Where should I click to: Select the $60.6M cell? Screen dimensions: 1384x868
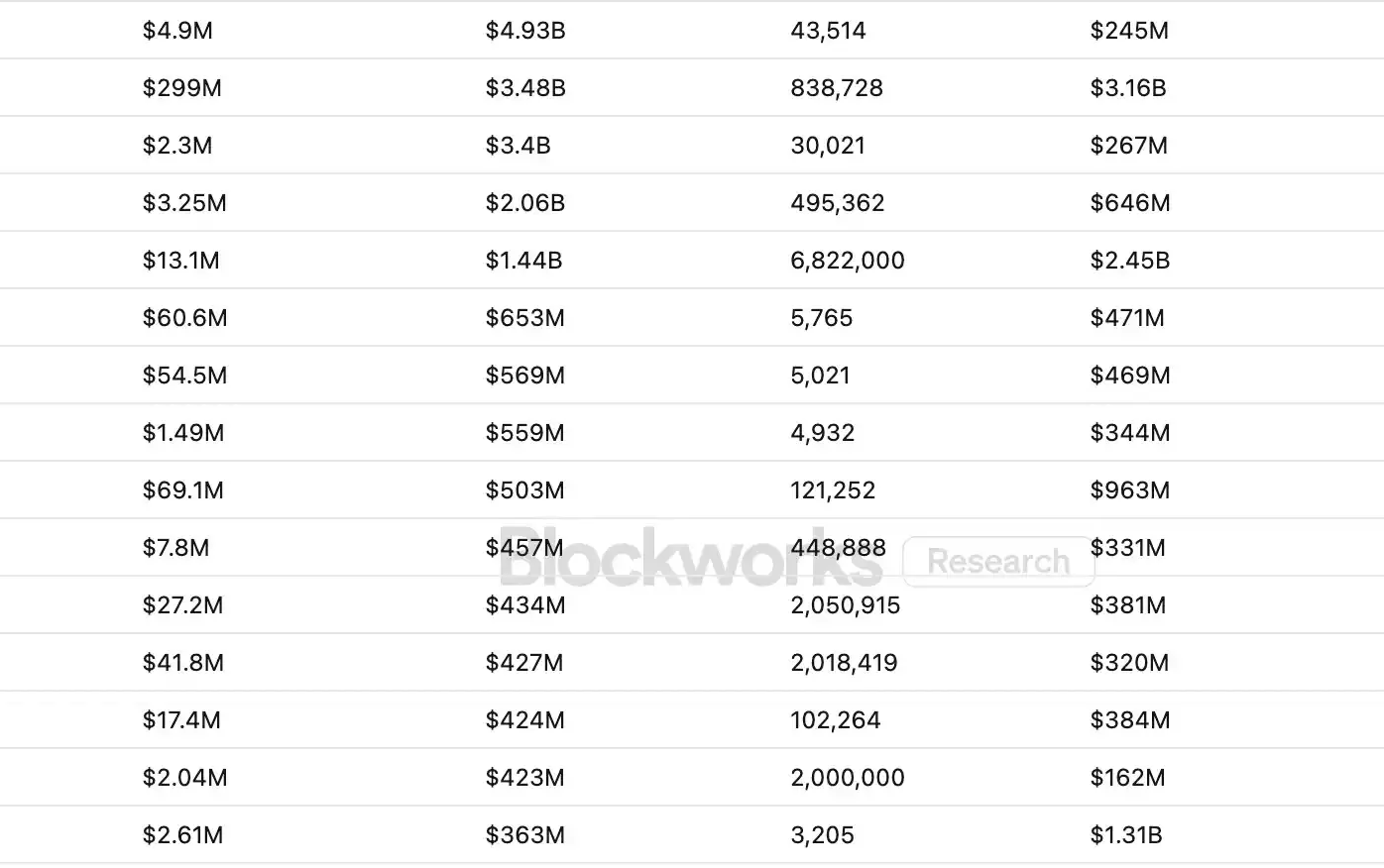(185, 318)
